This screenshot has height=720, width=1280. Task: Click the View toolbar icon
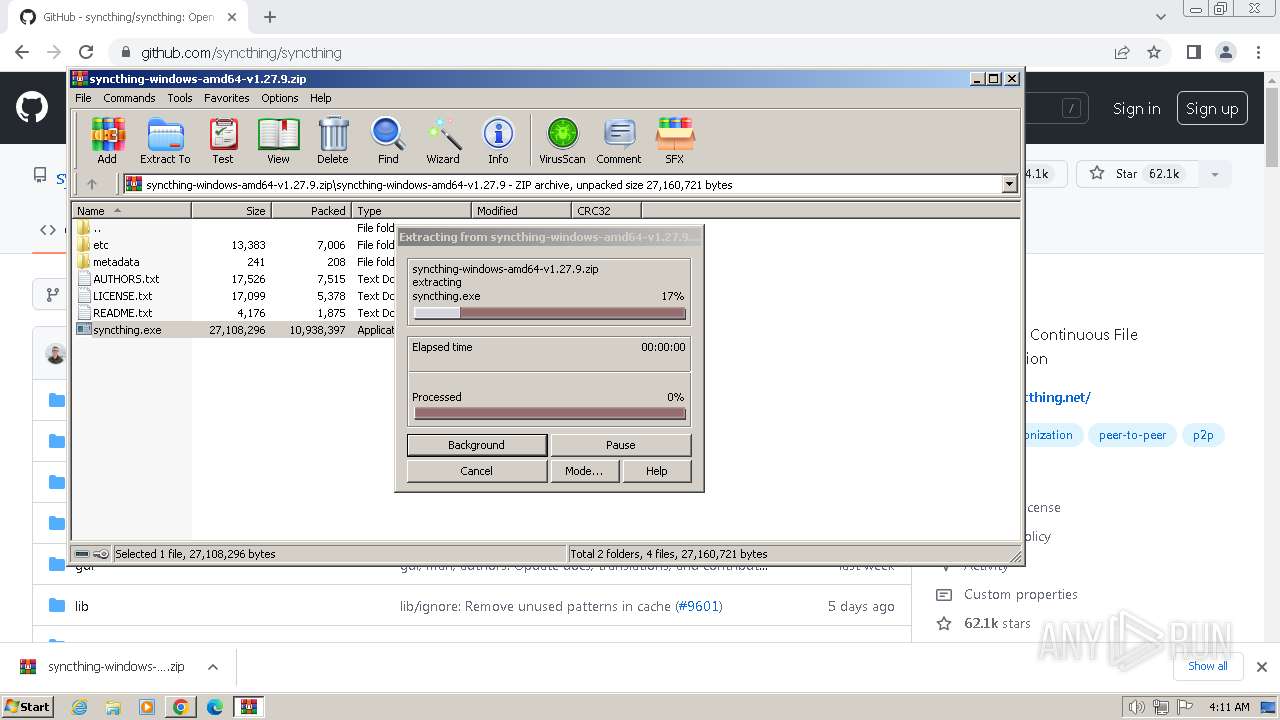(278, 140)
